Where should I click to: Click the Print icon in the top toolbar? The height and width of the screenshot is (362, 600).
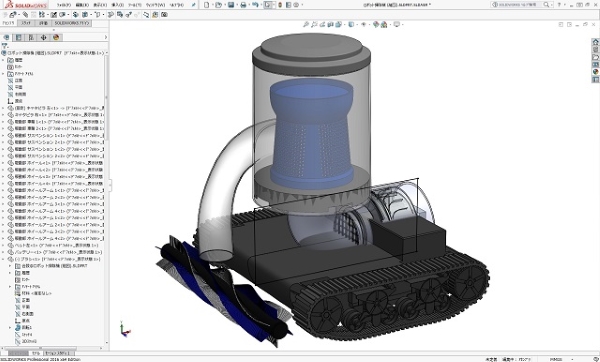coord(243,5)
